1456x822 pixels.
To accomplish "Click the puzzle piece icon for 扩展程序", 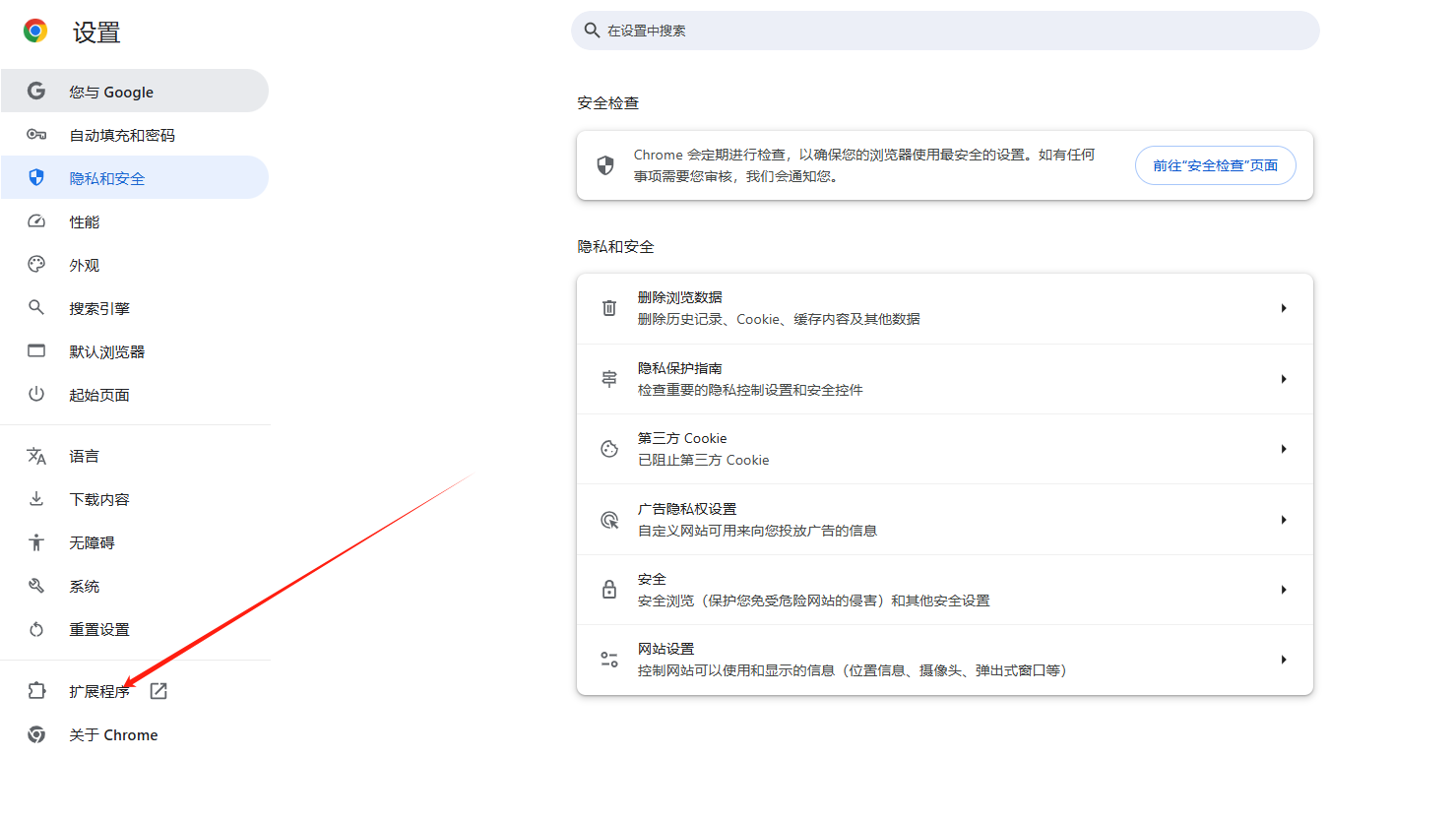I will [36, 691].
